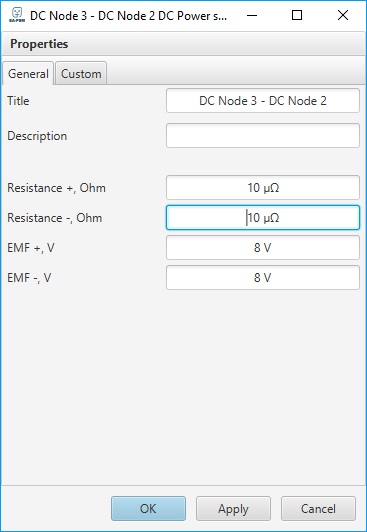Click the EMF -, V label
The image size is (367, 532).
29,278
